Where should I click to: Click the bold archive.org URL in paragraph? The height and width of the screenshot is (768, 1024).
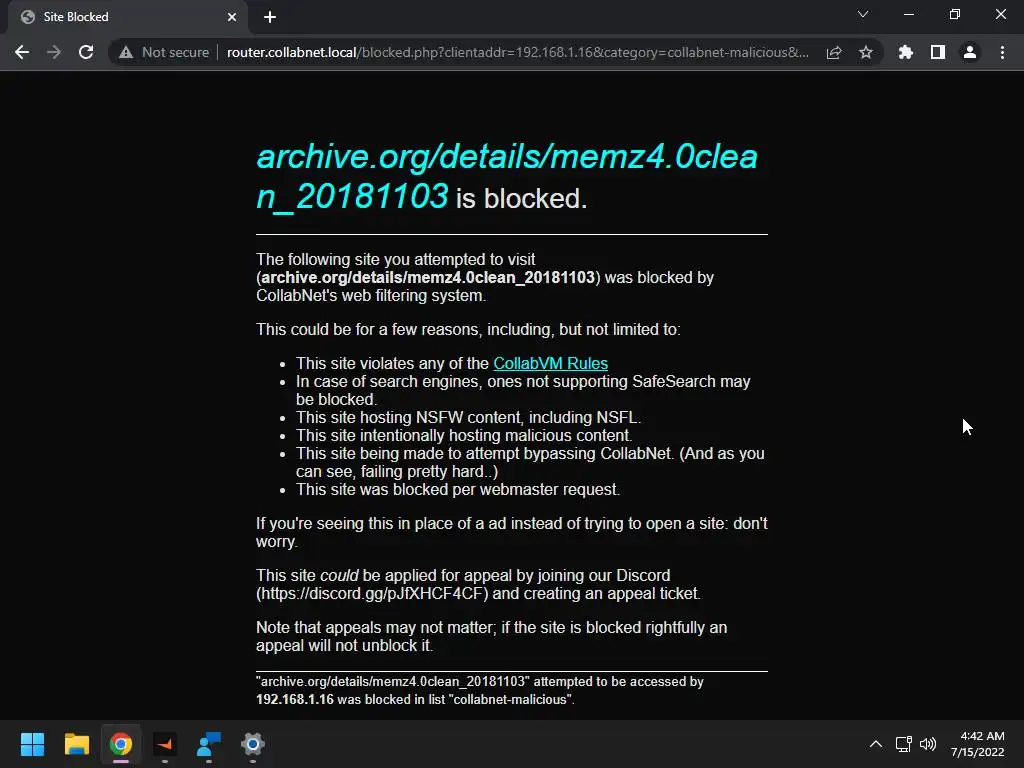point(428,278)
